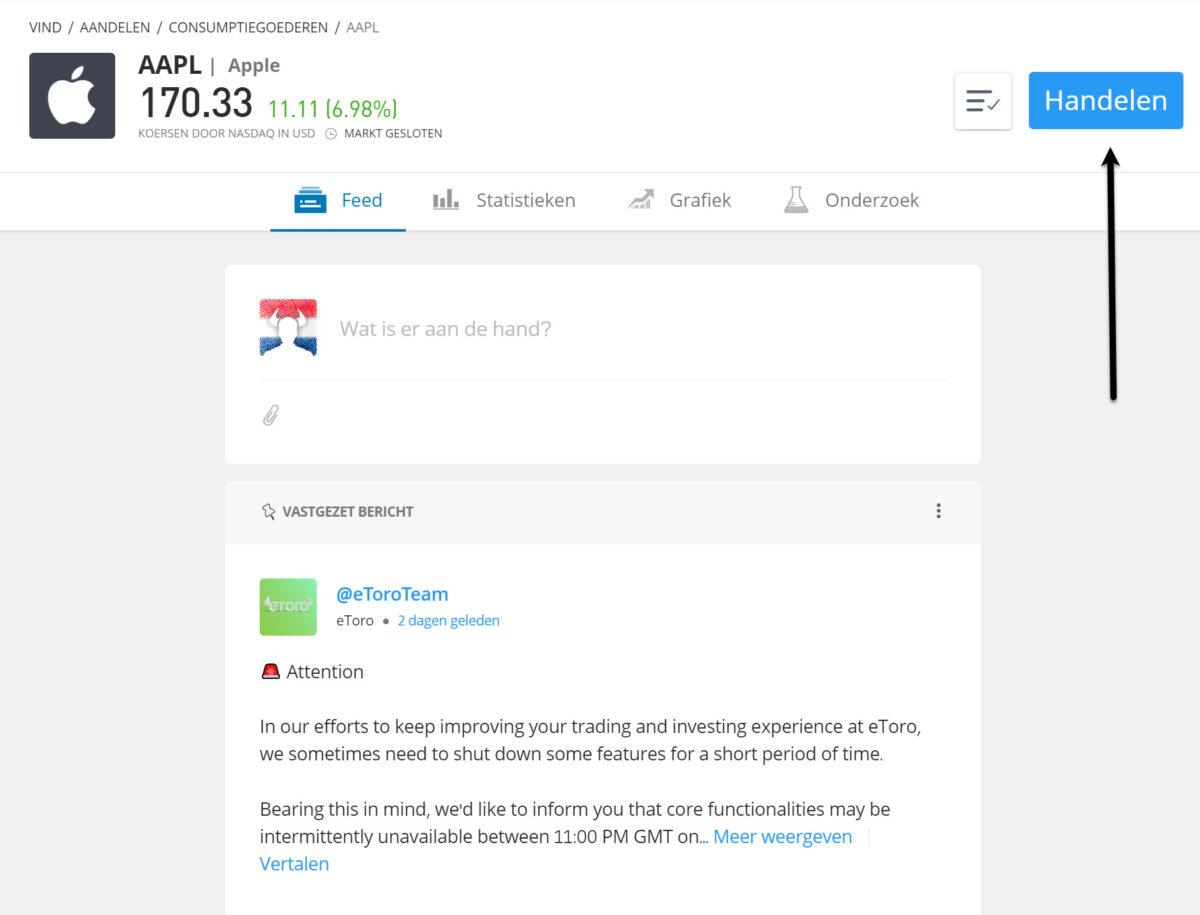Click the Feed tab icon
Screen dimensions: 1200x915
point(310,200)
